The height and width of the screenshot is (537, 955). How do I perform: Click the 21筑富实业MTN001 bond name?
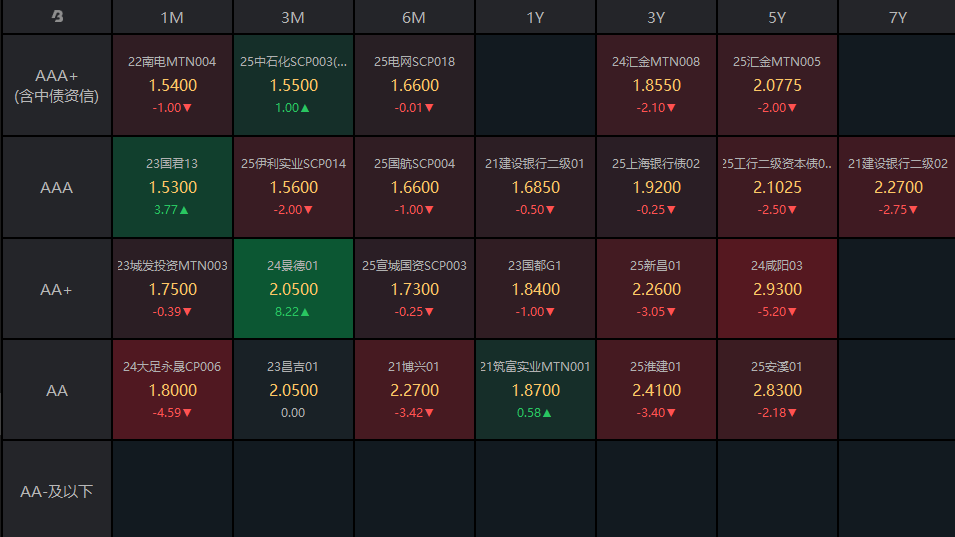point(535,367)
